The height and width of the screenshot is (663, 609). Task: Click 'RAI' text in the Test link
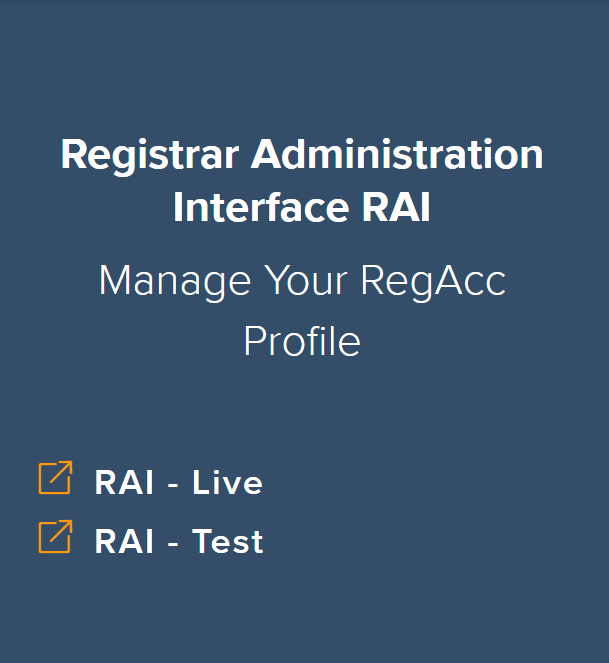[x=124, y=541]
